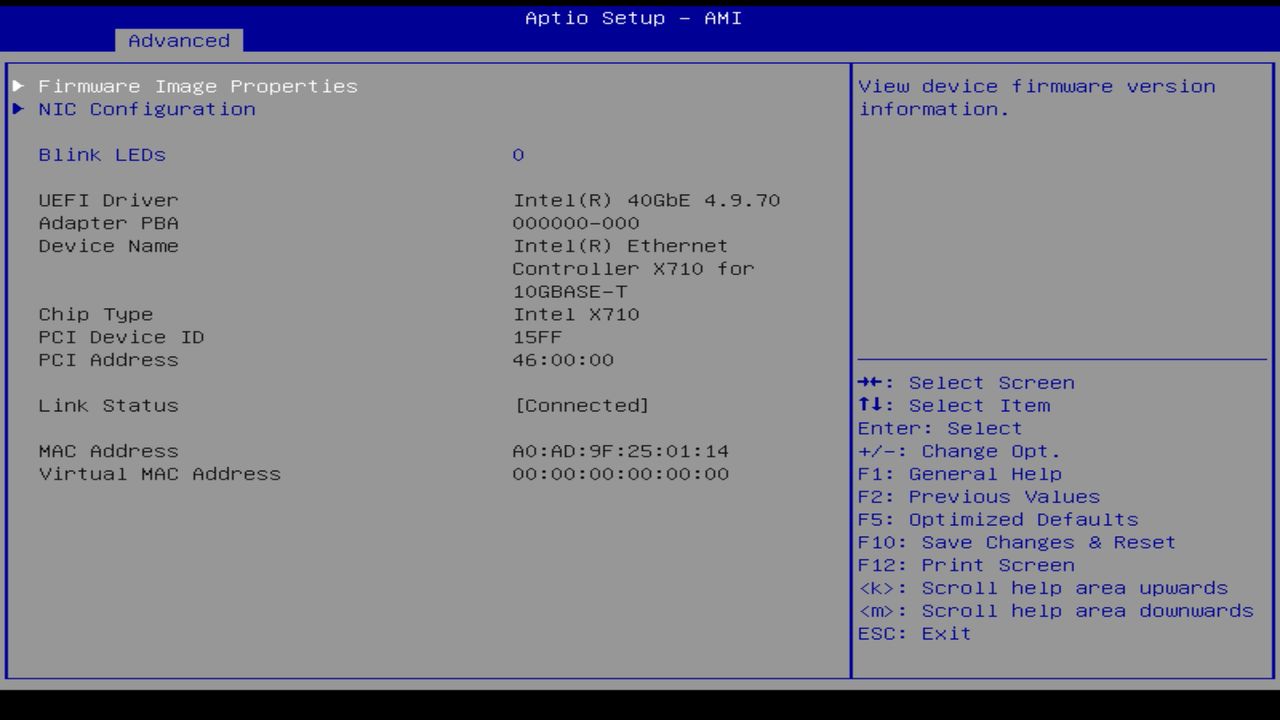1280x720 pixels.
Task: Switch to the Advanced tab
Action: [178, 41]
